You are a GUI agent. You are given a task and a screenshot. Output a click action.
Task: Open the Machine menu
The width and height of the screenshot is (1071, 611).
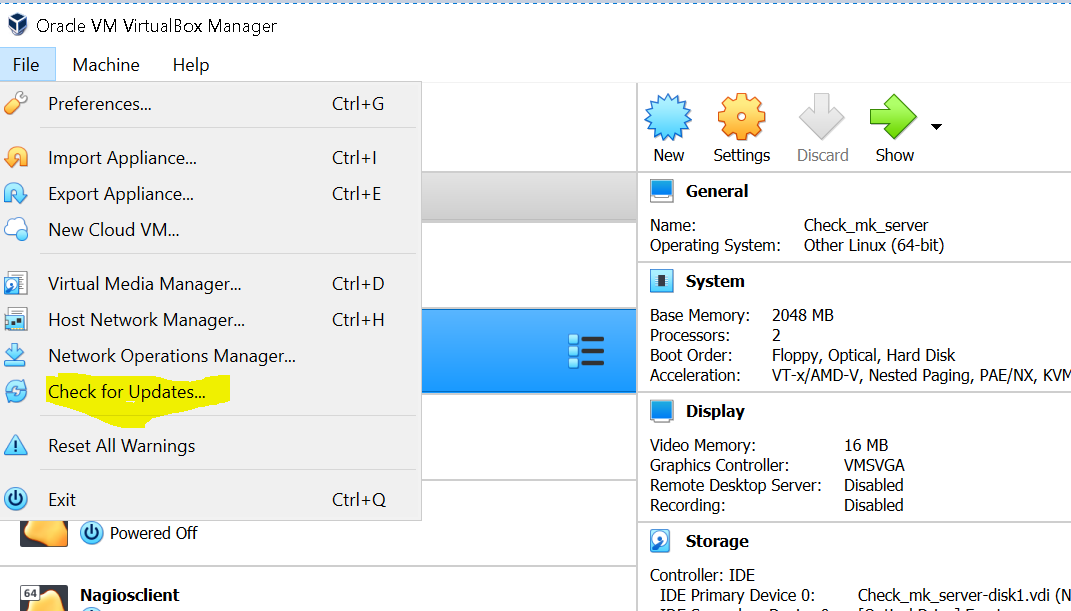click(105, 64)
